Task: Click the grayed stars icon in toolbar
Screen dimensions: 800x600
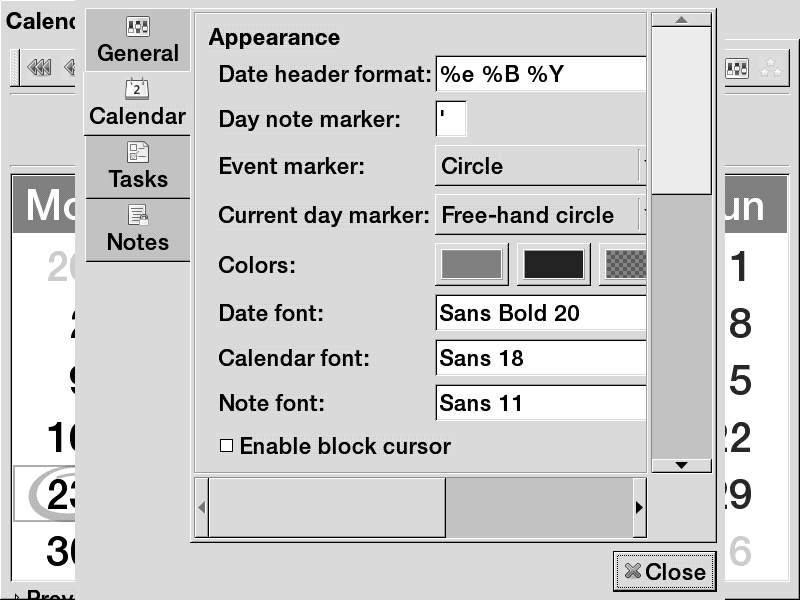Action: [x=771, y=68]
